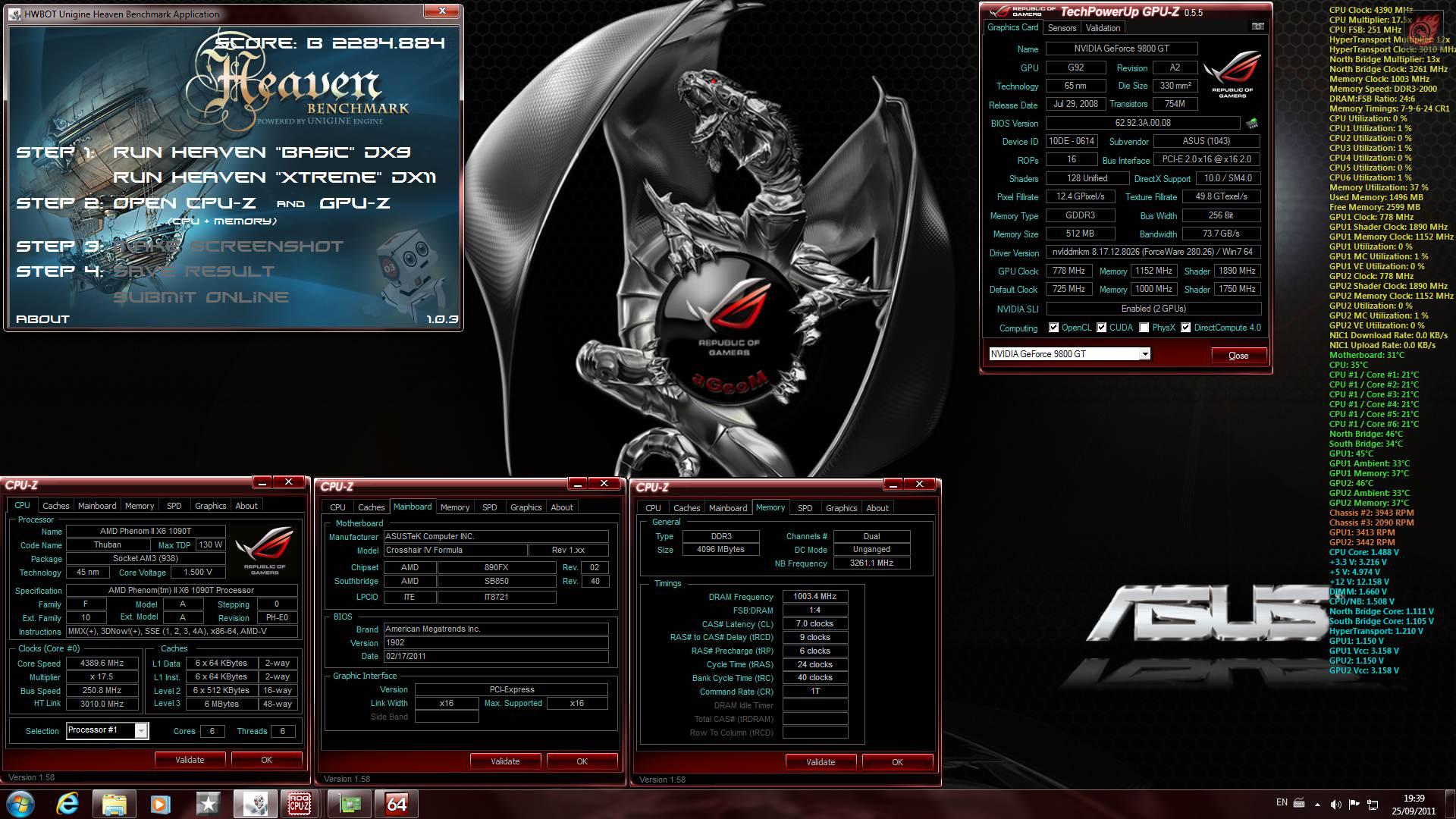Click Submit Online in HWBOT window
1456x819 pixels.
(201, 297)
